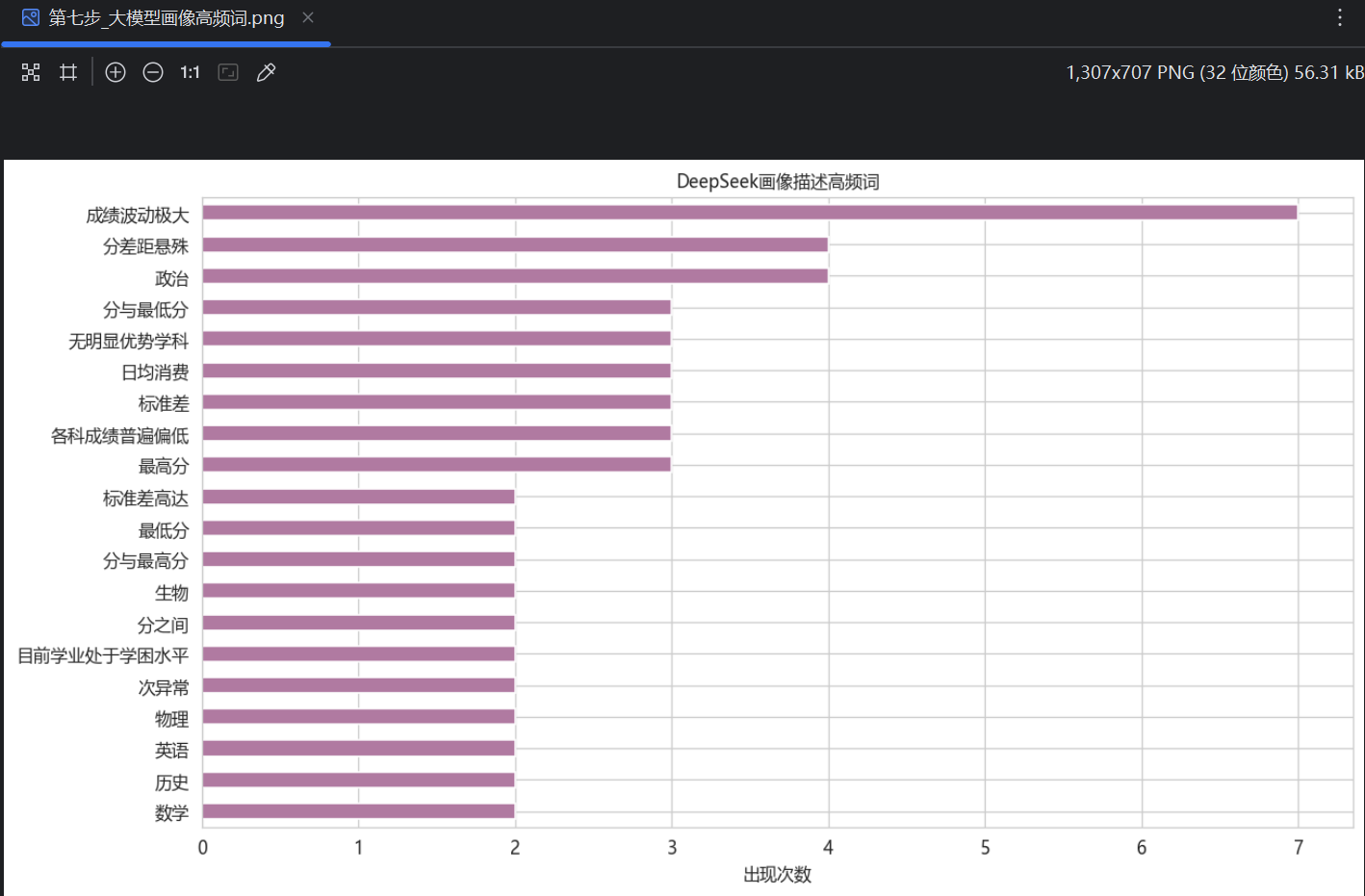Click the x-axis tick value 0
The width and height of the screenshot is (1365, 896).
(x=203, y=848)
